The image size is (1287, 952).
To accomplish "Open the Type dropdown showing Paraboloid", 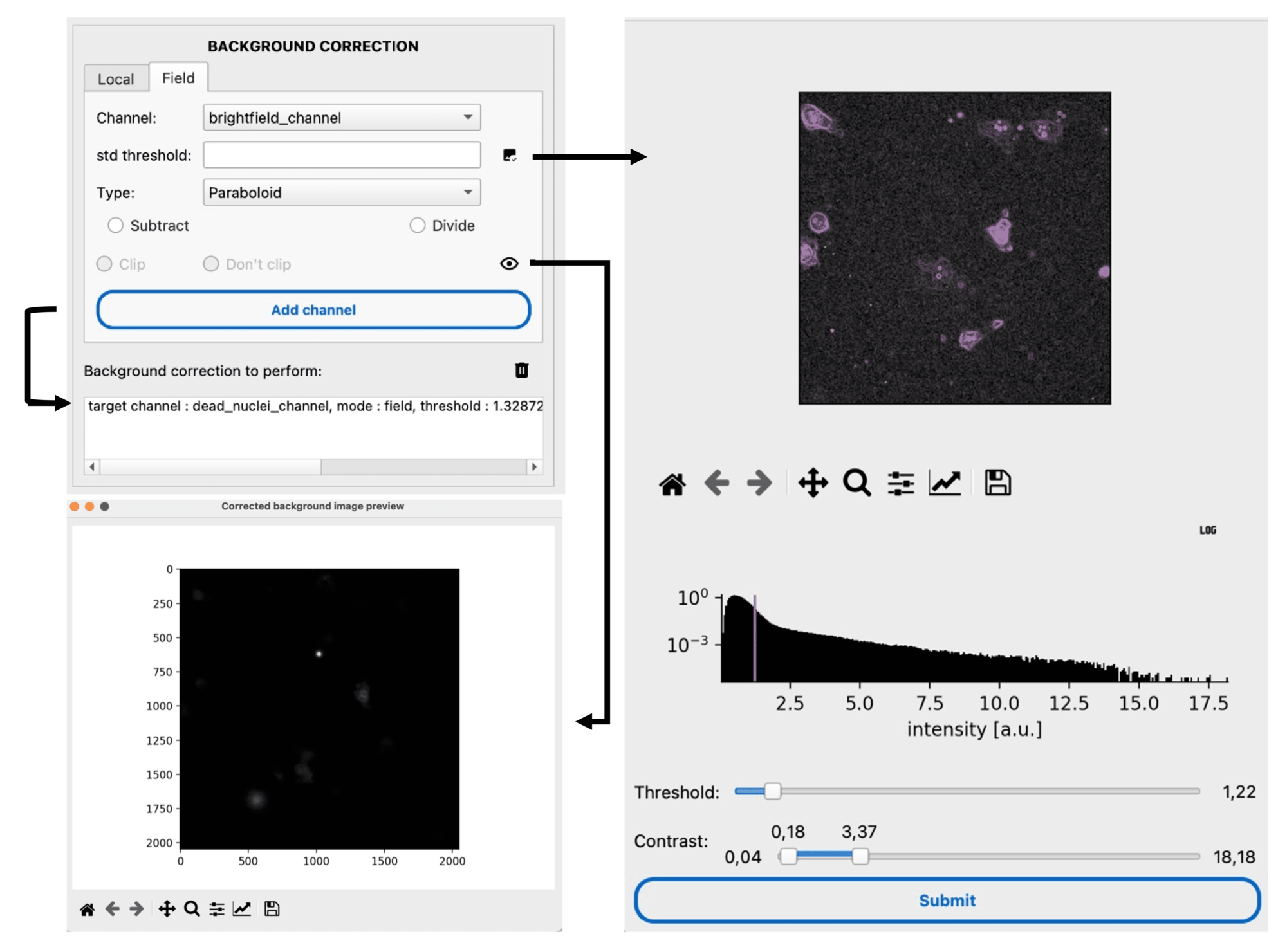I will [x=342, y=192].
